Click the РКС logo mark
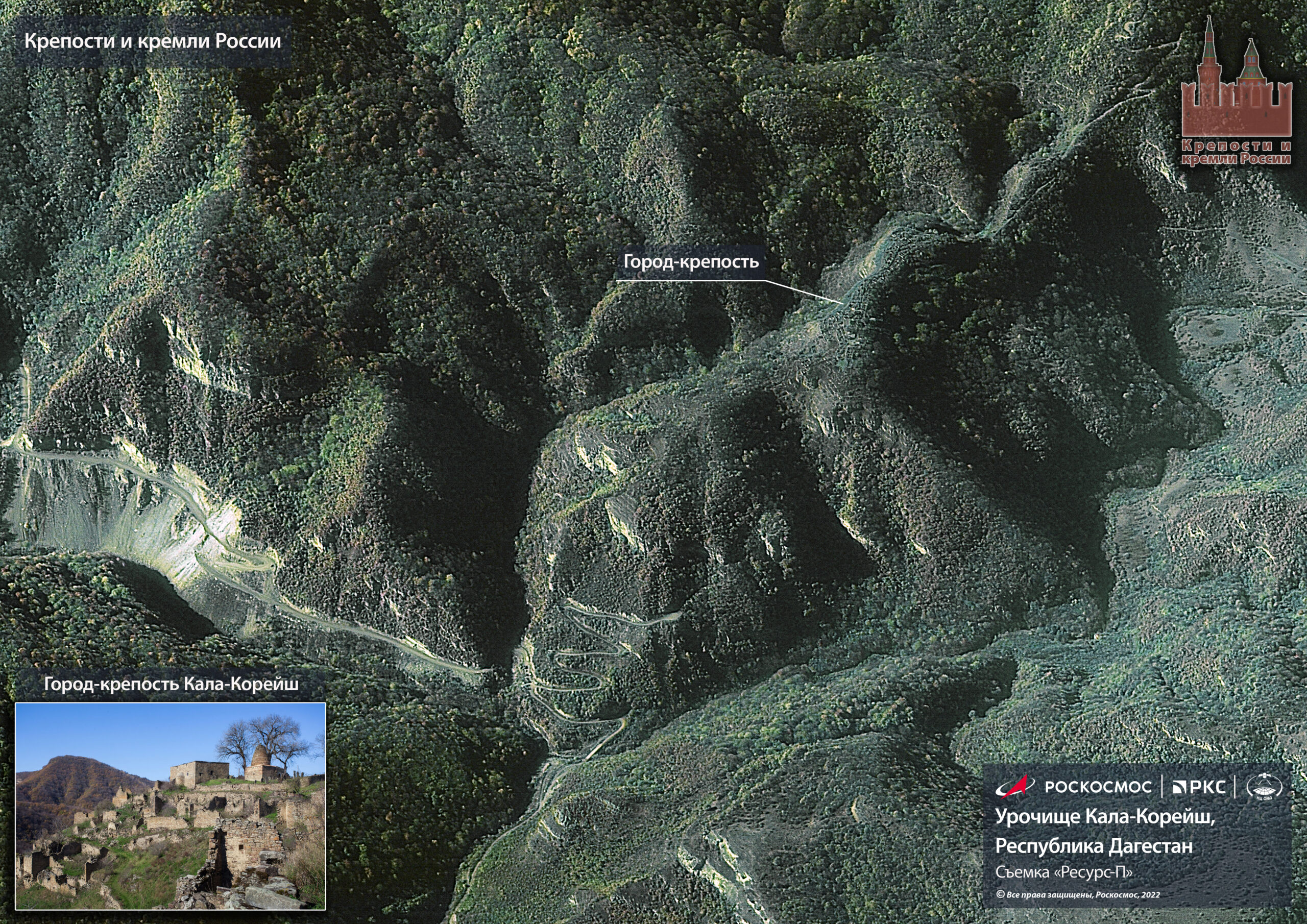This screenshot has height=924, width=1307. pyautogui.click(x=1179, y=787)
